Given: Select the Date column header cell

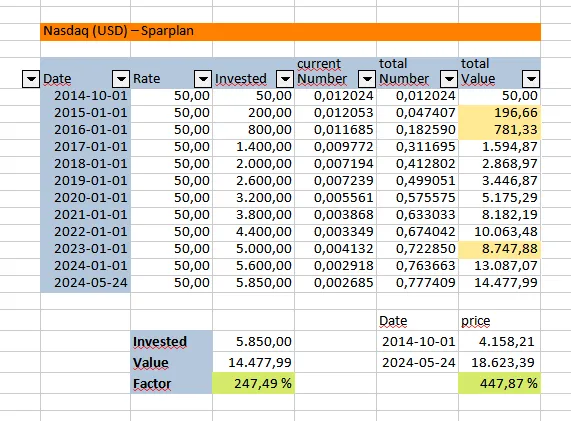Looking at the screenshot, I should pyautogui.click(x=85, y=72).
